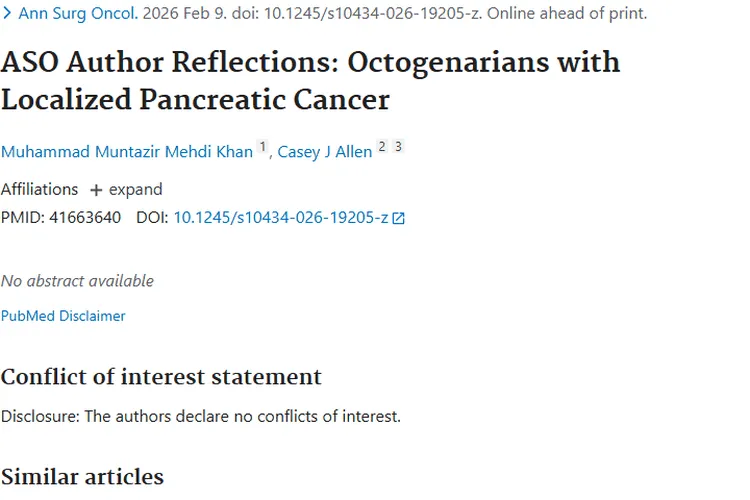The image size is (750, 500).
Task: Open author Casey J Allen's link
Action: (x=324, y=152)
